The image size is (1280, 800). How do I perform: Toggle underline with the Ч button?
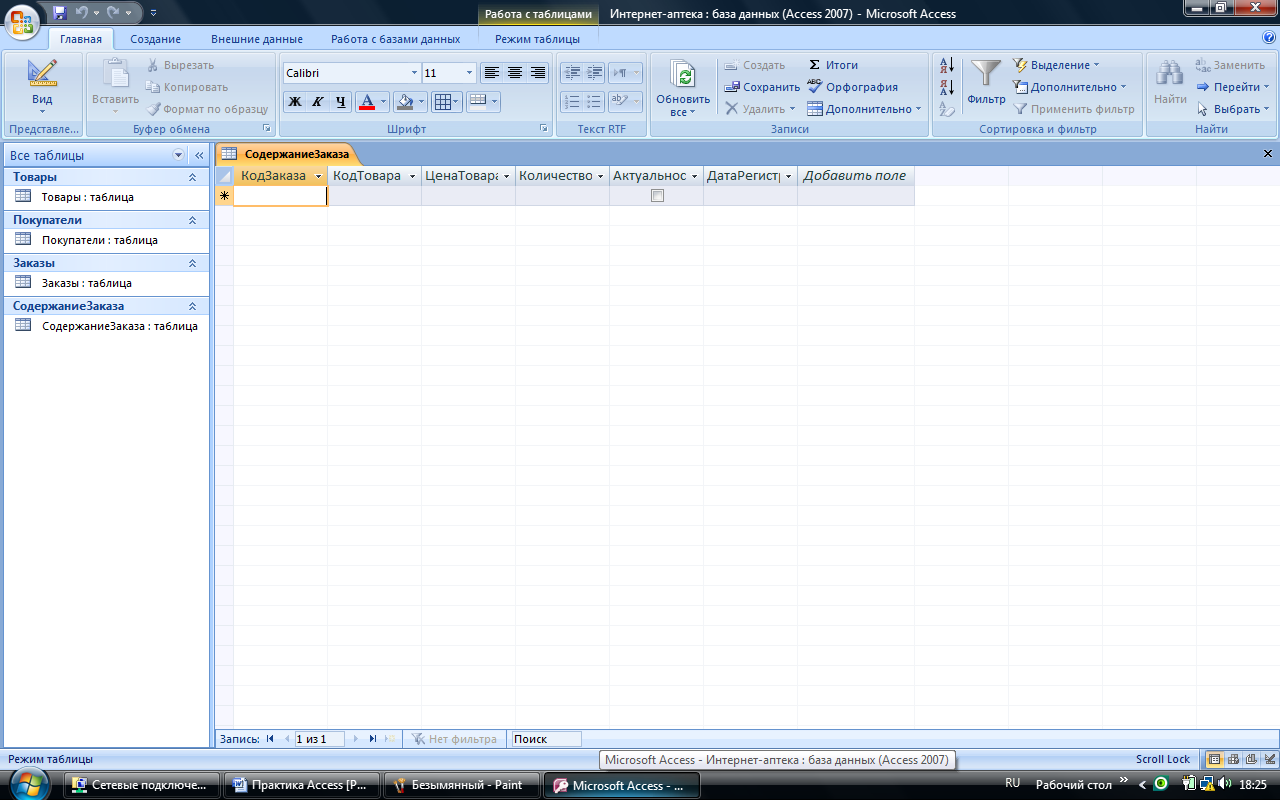[341, 101]
